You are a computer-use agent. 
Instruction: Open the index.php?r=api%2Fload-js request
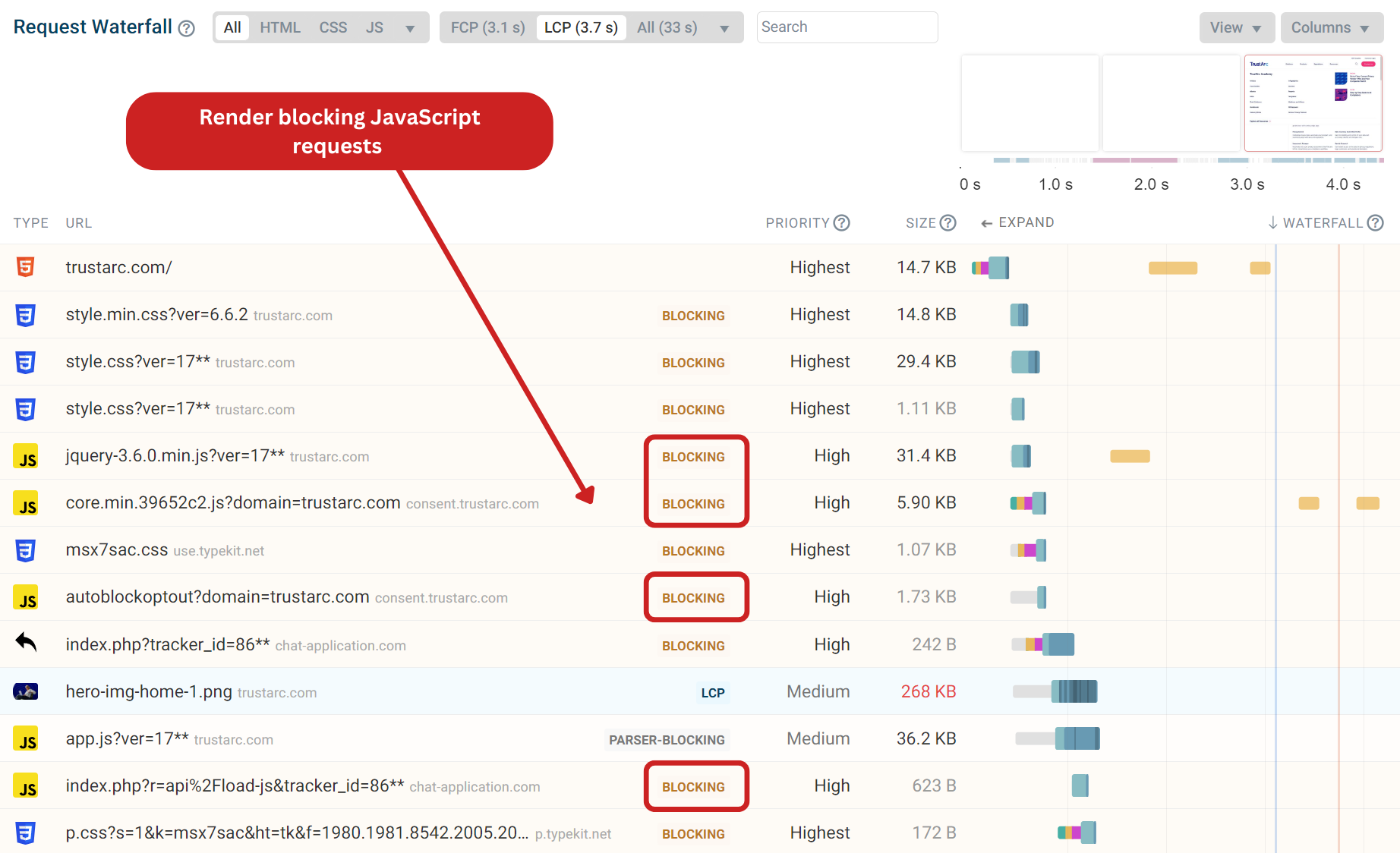pyautogui.click(x=700, y=785)
